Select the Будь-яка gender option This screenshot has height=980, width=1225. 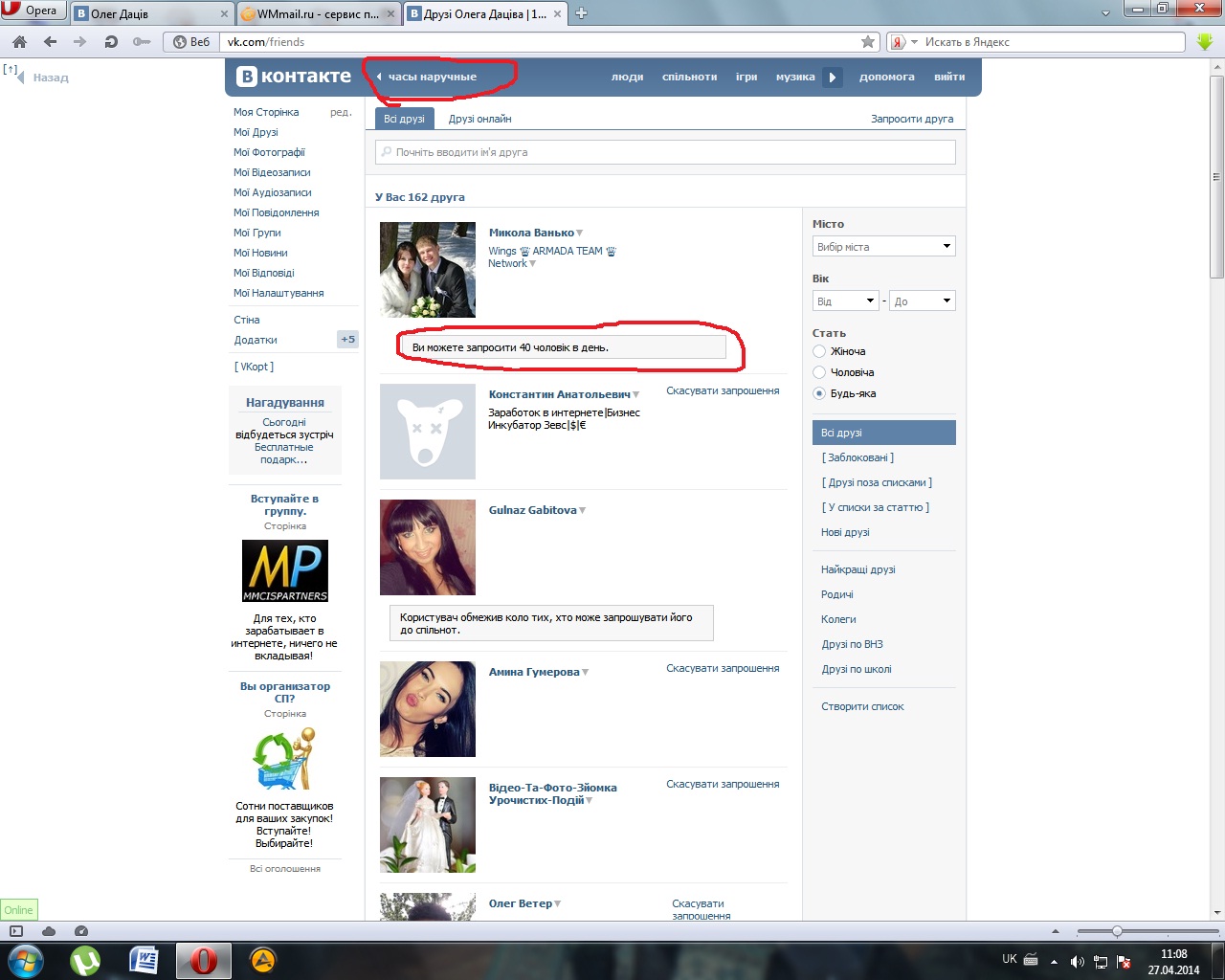(x=819, y=393)
